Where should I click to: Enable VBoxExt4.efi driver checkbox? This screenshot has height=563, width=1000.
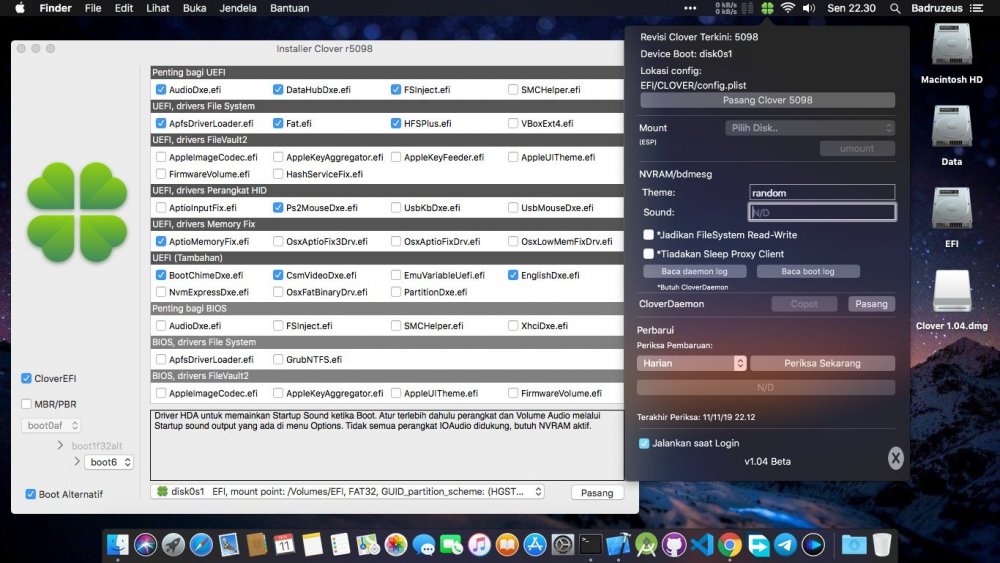pyautogui.click(x=513, y=123)
